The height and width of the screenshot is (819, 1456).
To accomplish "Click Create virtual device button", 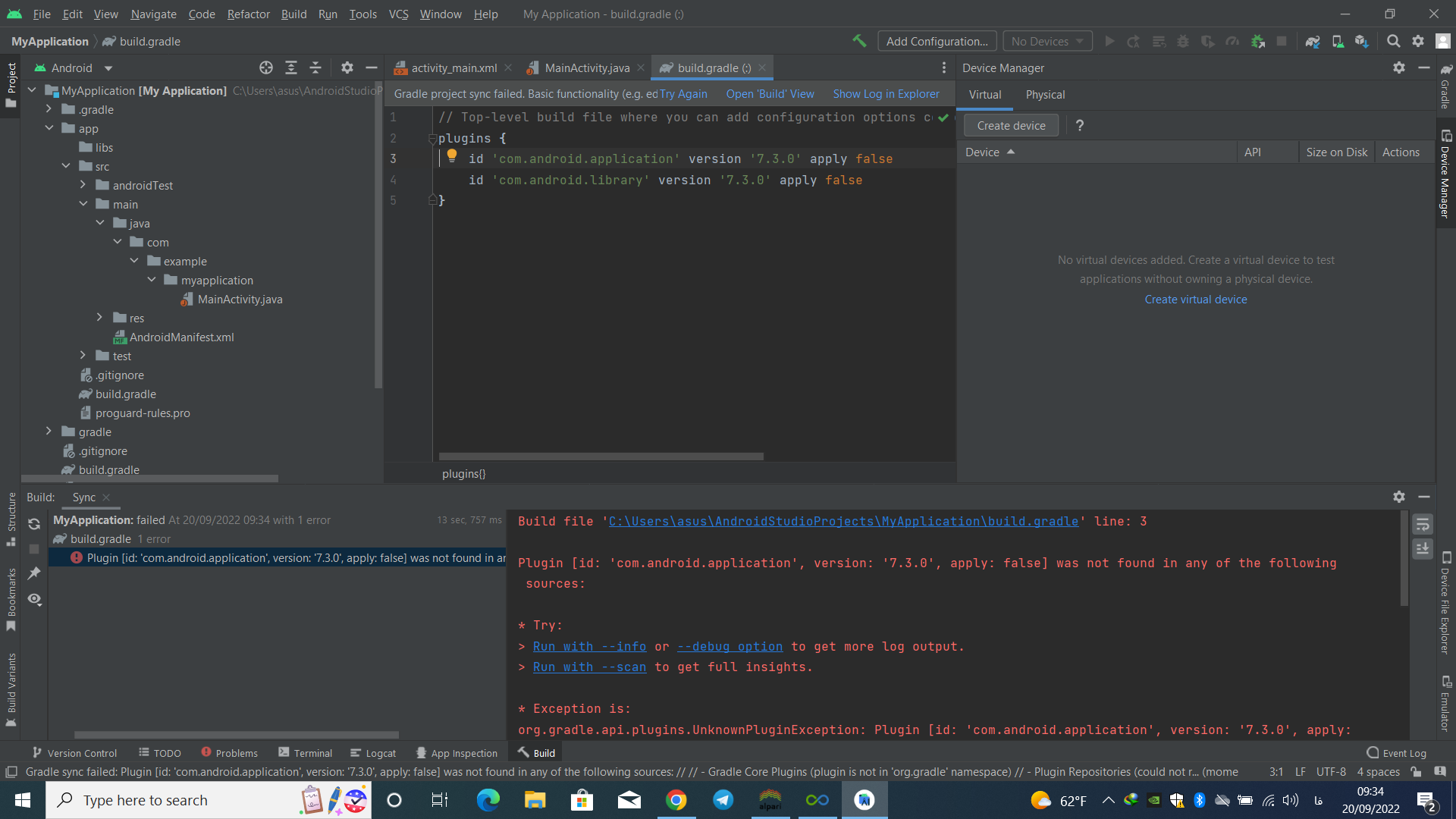I will 1195,299.
